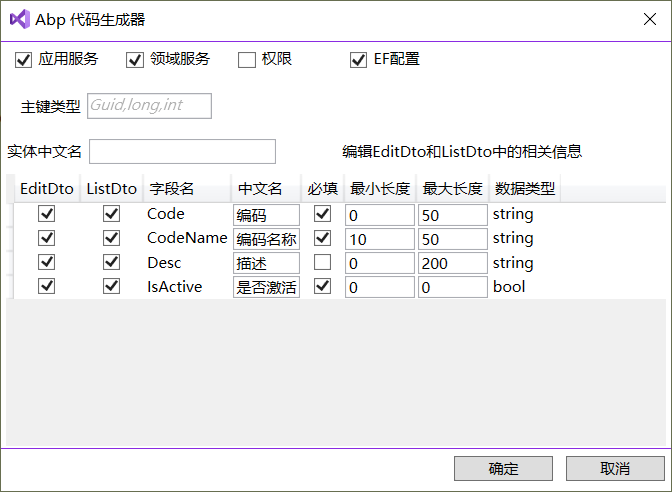Click max length field of IsActive row
Viewport: 672px width, 492px height.
click(x=453, y=287)
